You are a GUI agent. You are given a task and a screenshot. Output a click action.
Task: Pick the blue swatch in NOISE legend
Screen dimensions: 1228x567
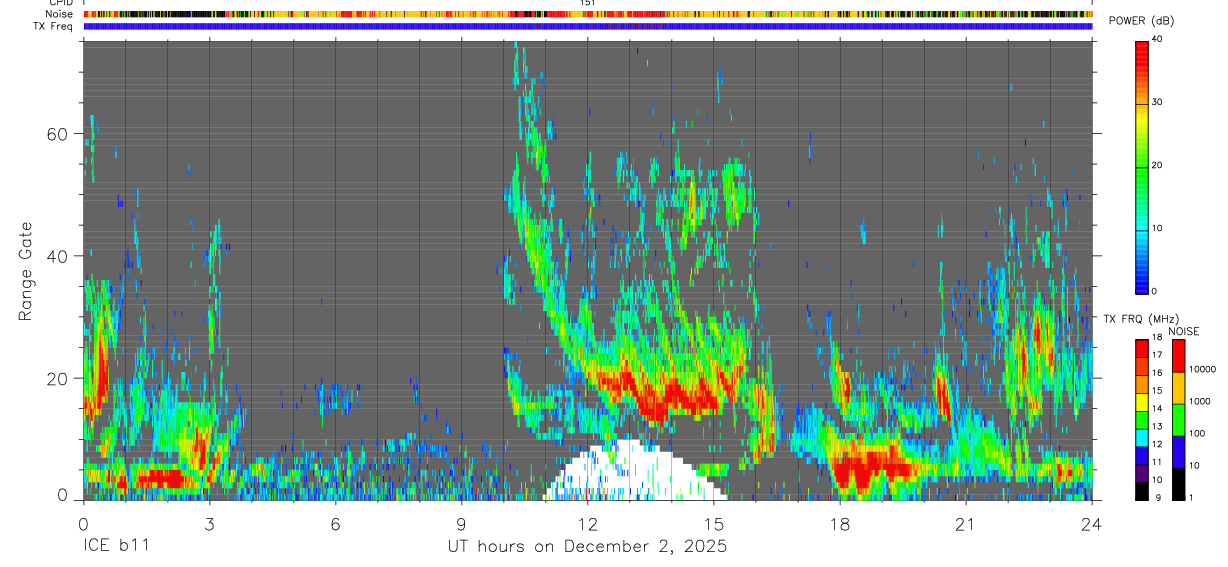click(1178, 452)
